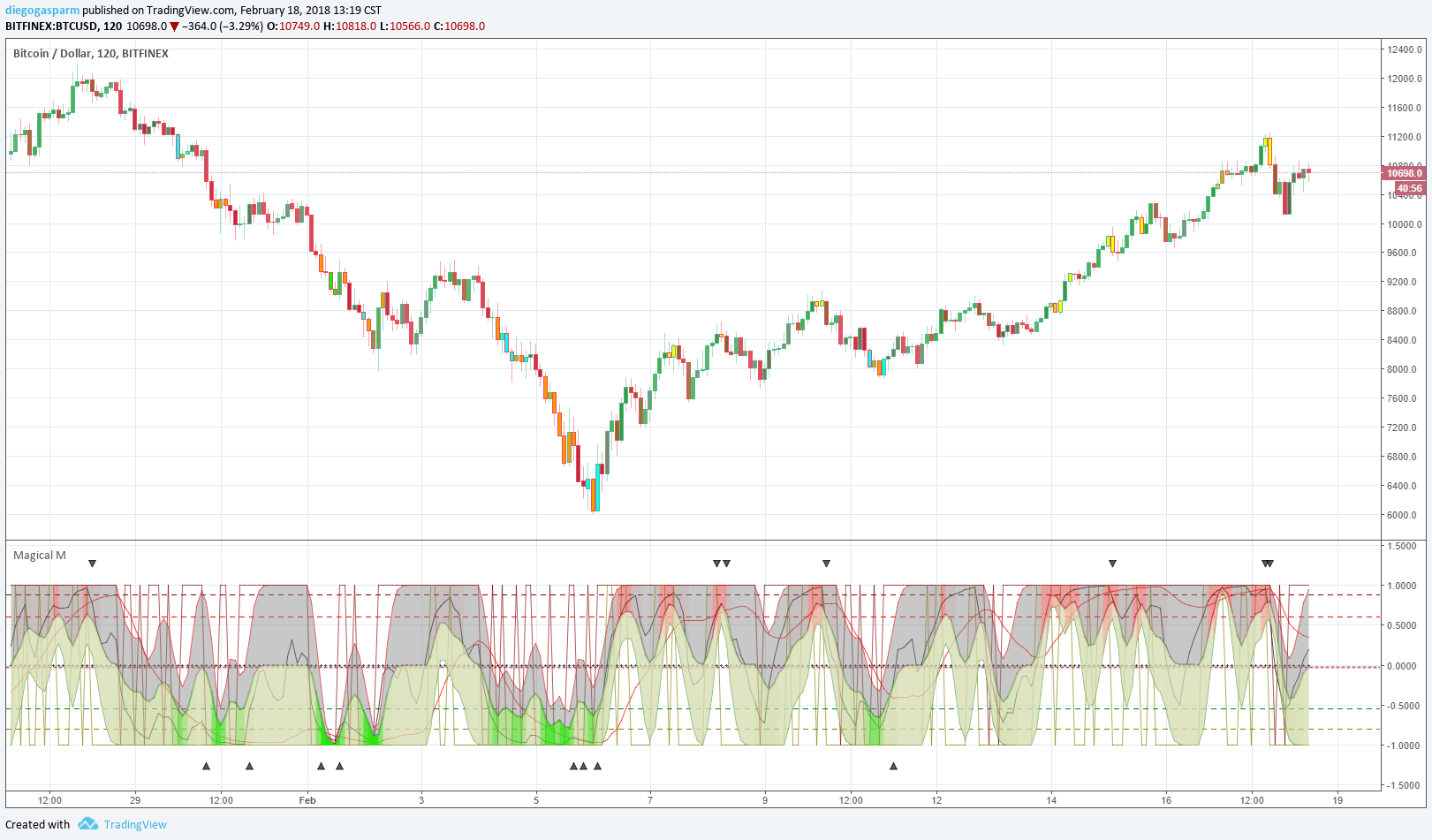Open the TradingView link at bottom
Viewport: 1432px width, 840px height.
click(135, 824)
